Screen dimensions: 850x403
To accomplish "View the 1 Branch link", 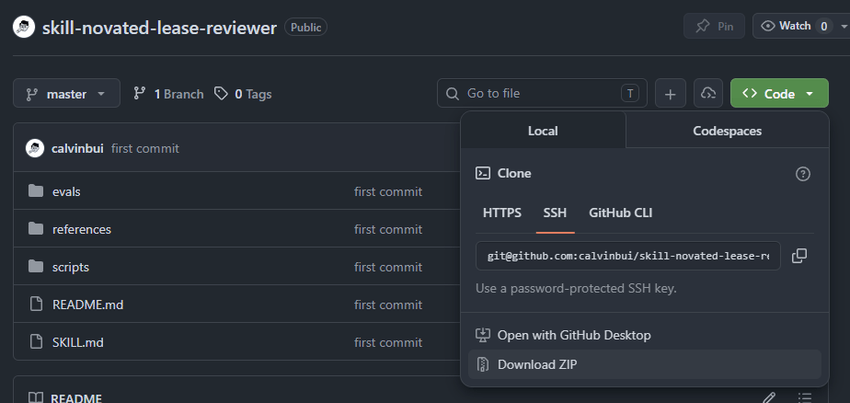I will click(x=168, y=94).
